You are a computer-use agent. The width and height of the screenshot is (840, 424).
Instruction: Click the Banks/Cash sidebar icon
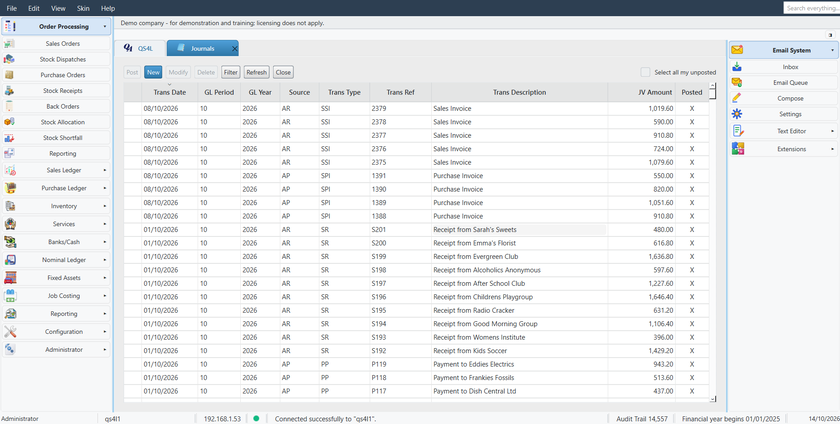[10, 242]
